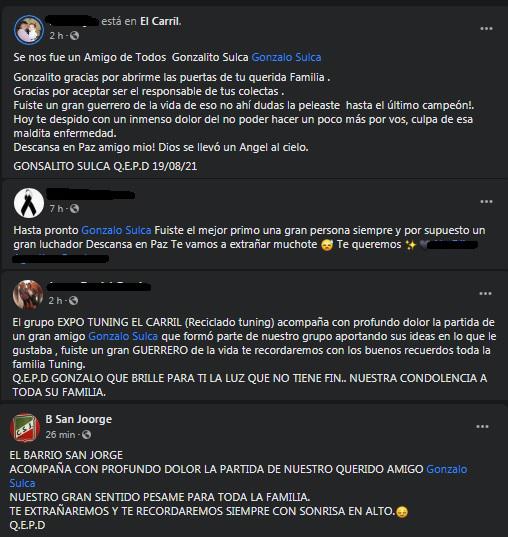Open first post author's profile picture
Viewport: 508px width, 537px height.
[29, 30]
